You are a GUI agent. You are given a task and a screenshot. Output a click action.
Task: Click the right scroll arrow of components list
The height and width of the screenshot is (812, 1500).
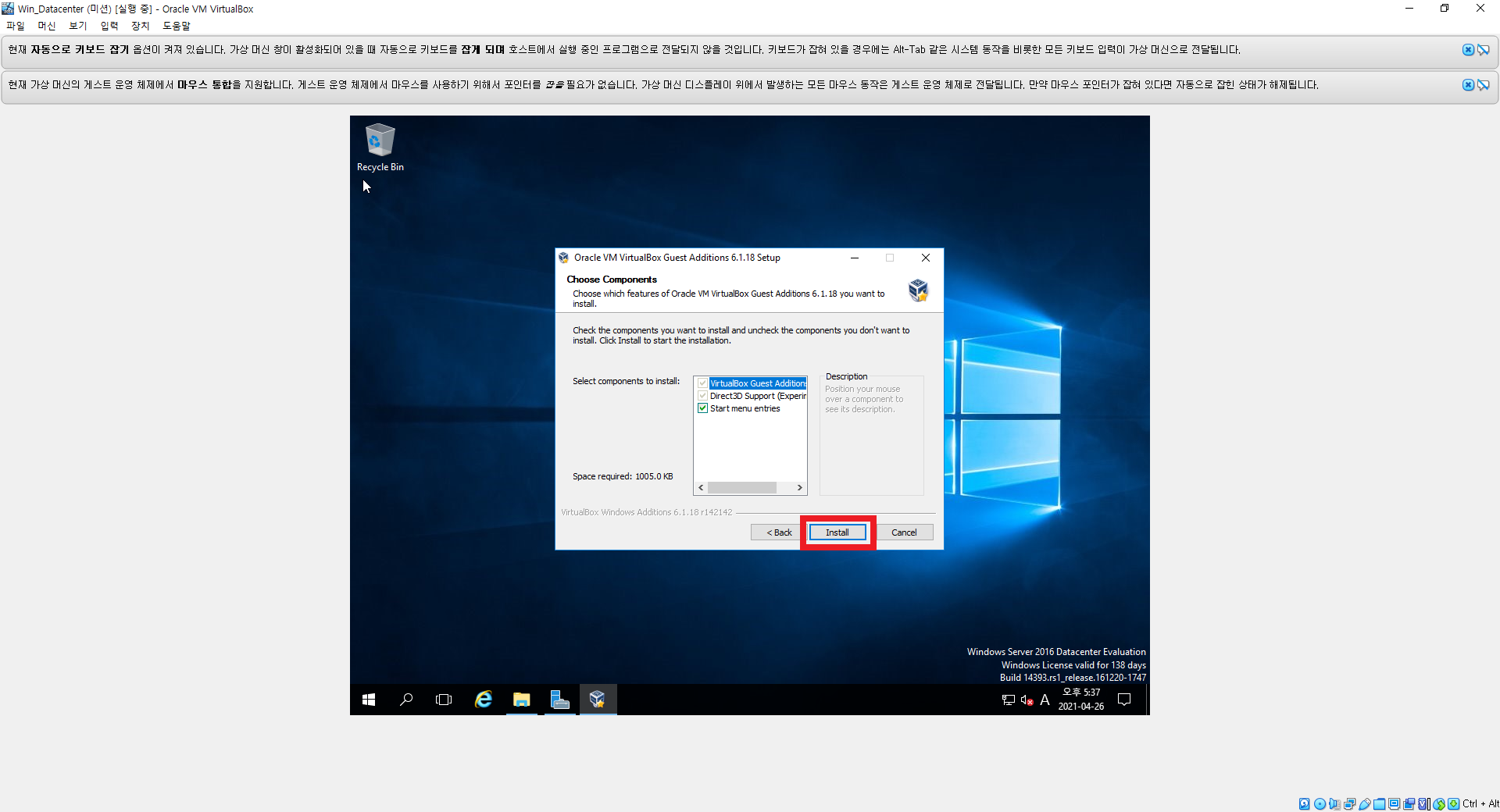coord(800,487)
